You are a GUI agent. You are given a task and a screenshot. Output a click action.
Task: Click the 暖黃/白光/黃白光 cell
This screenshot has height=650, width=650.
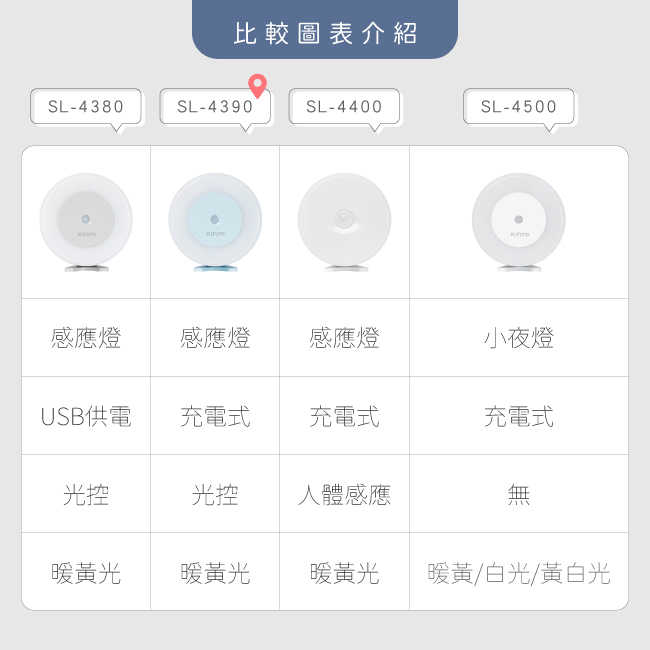click(518, 573)
